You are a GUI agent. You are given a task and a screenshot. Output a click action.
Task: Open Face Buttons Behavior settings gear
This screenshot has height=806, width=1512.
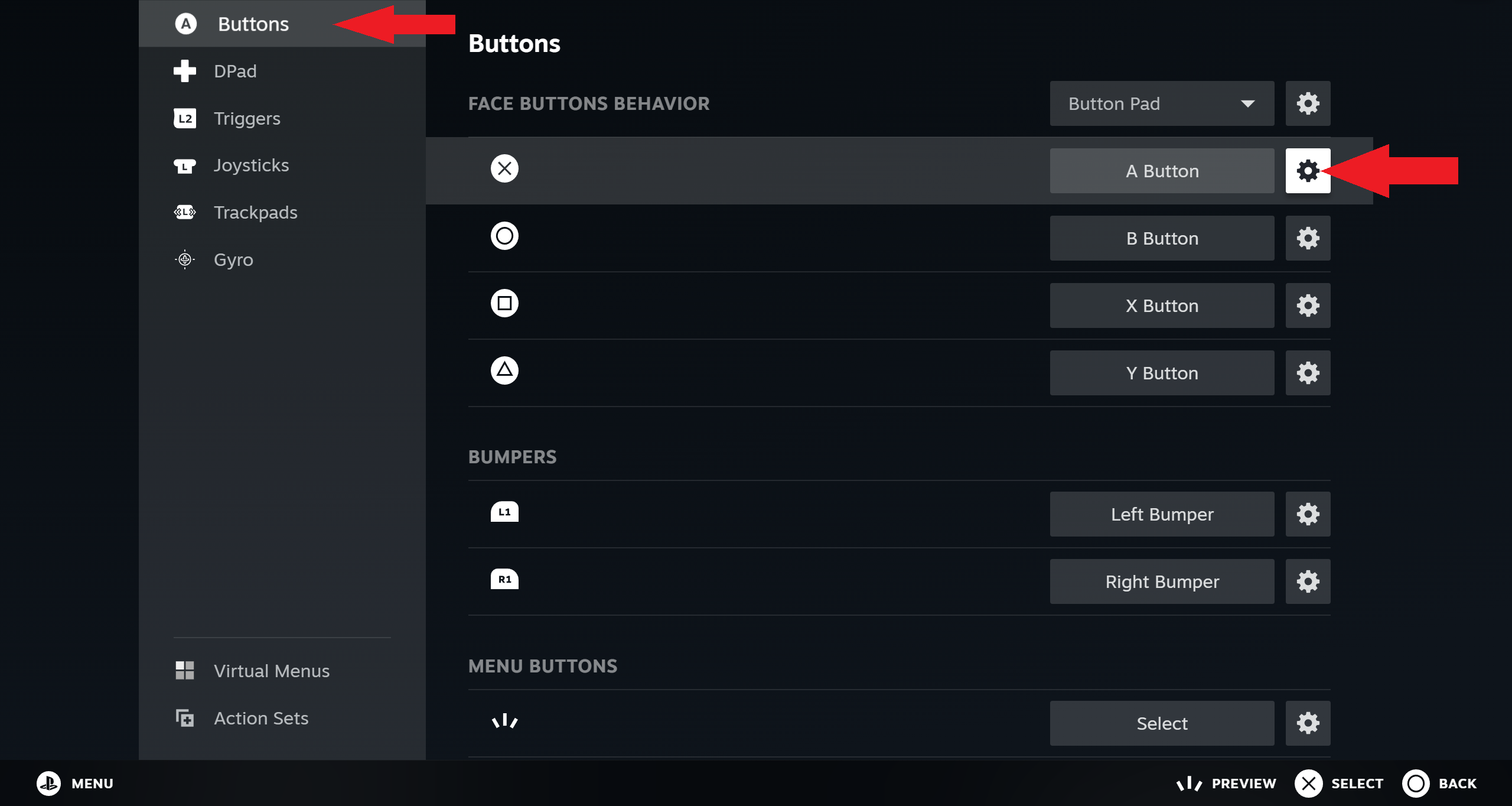(x=1308, y=103)
